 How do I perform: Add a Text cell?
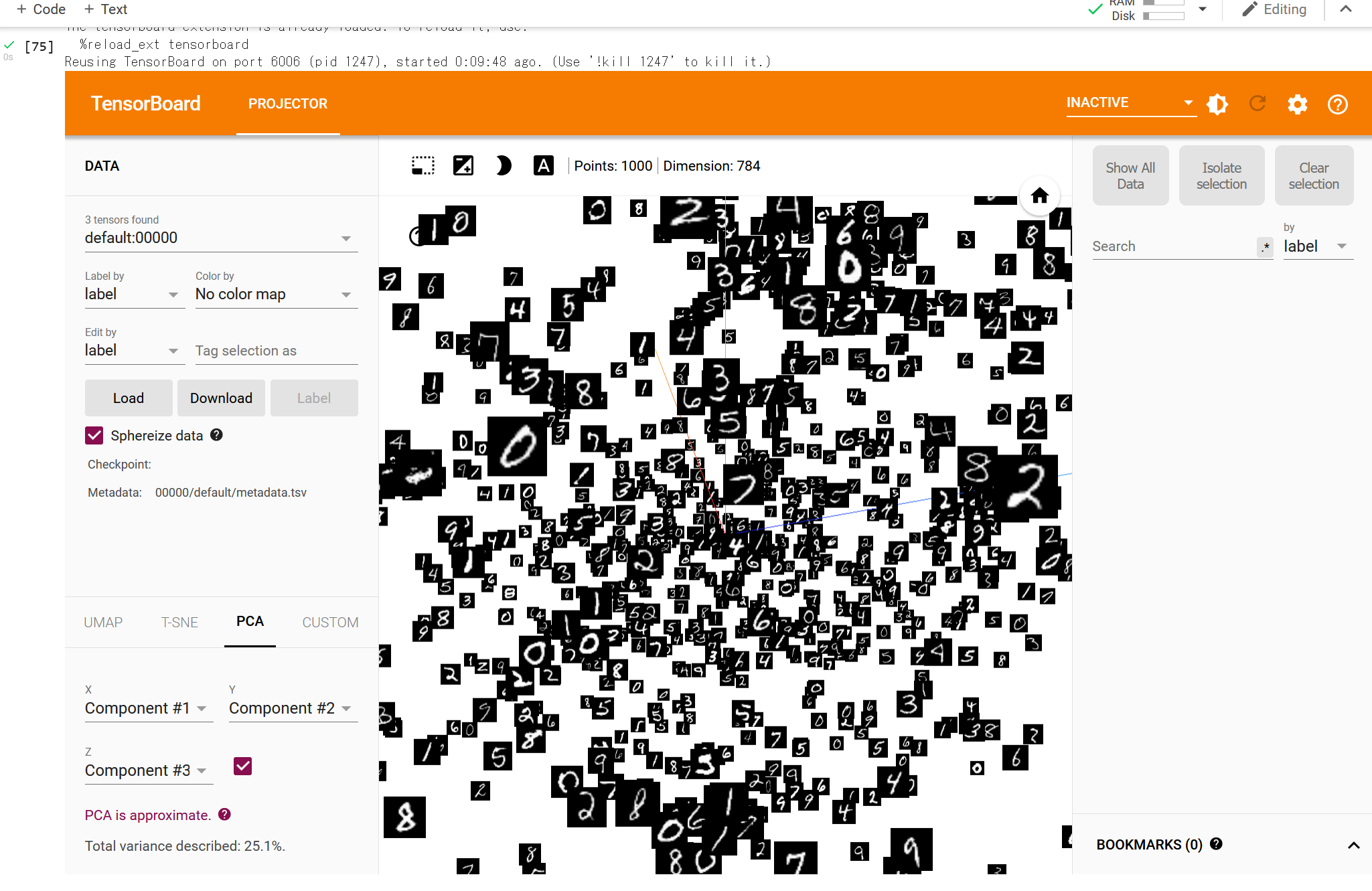point(106,9)
